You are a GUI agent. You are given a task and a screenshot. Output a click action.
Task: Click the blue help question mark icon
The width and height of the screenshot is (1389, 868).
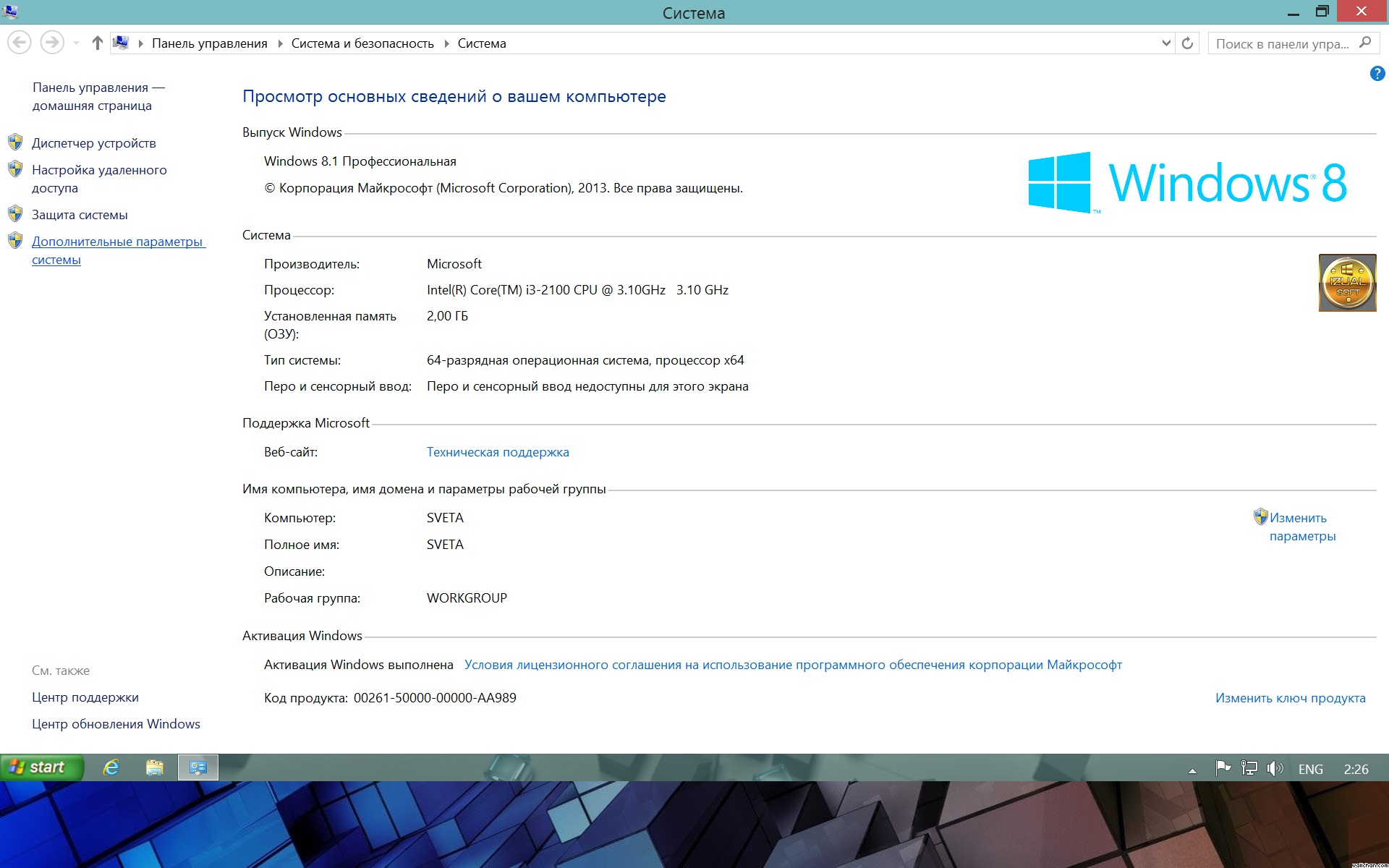(x=1377, y=74)
